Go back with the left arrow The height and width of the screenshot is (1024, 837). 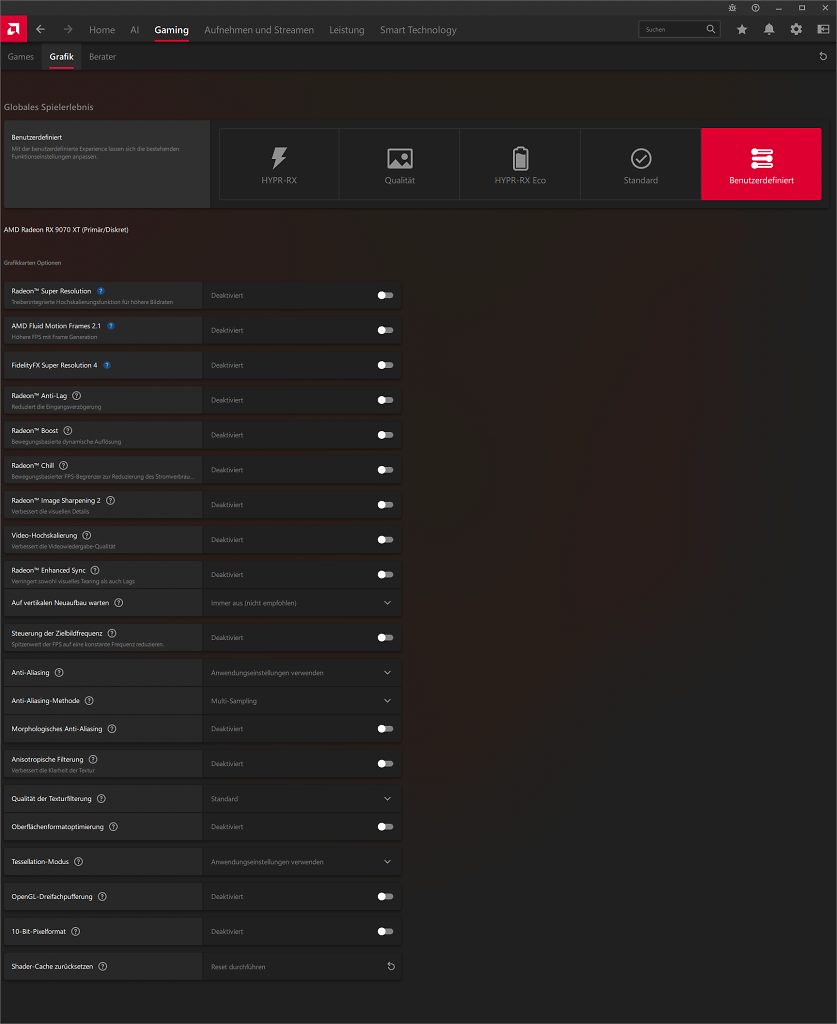40,29
